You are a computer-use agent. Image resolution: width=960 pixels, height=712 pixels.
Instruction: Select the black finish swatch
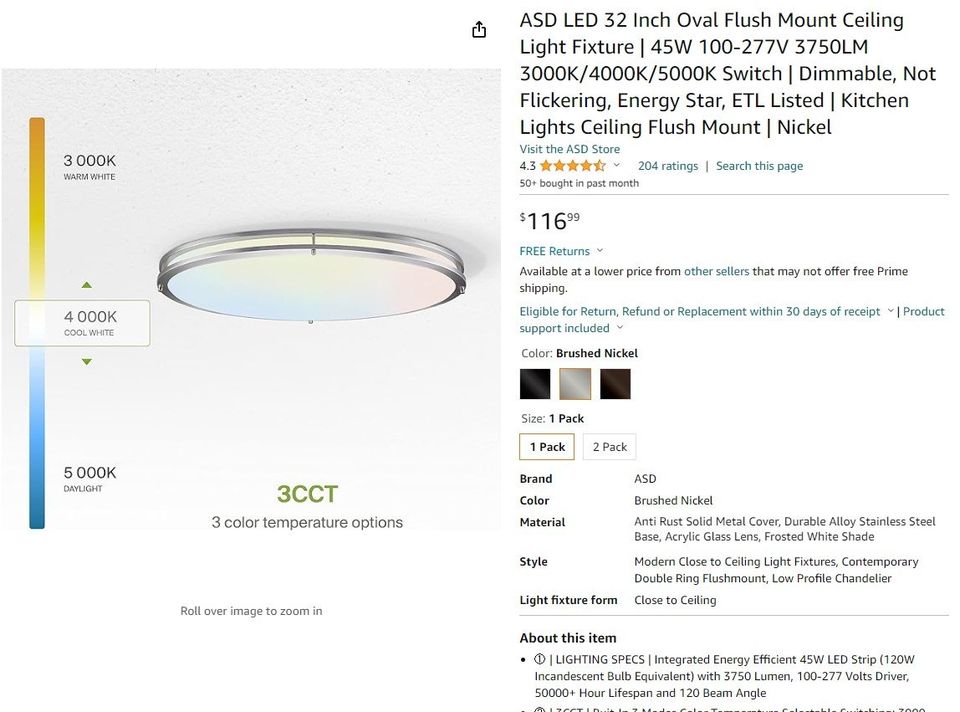534,383
